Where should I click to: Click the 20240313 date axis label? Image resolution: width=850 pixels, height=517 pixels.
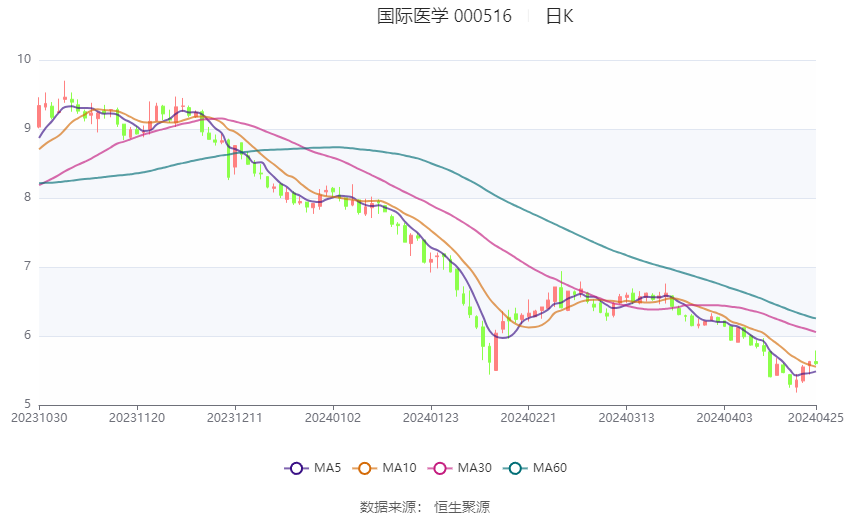(x=626, y=418)
